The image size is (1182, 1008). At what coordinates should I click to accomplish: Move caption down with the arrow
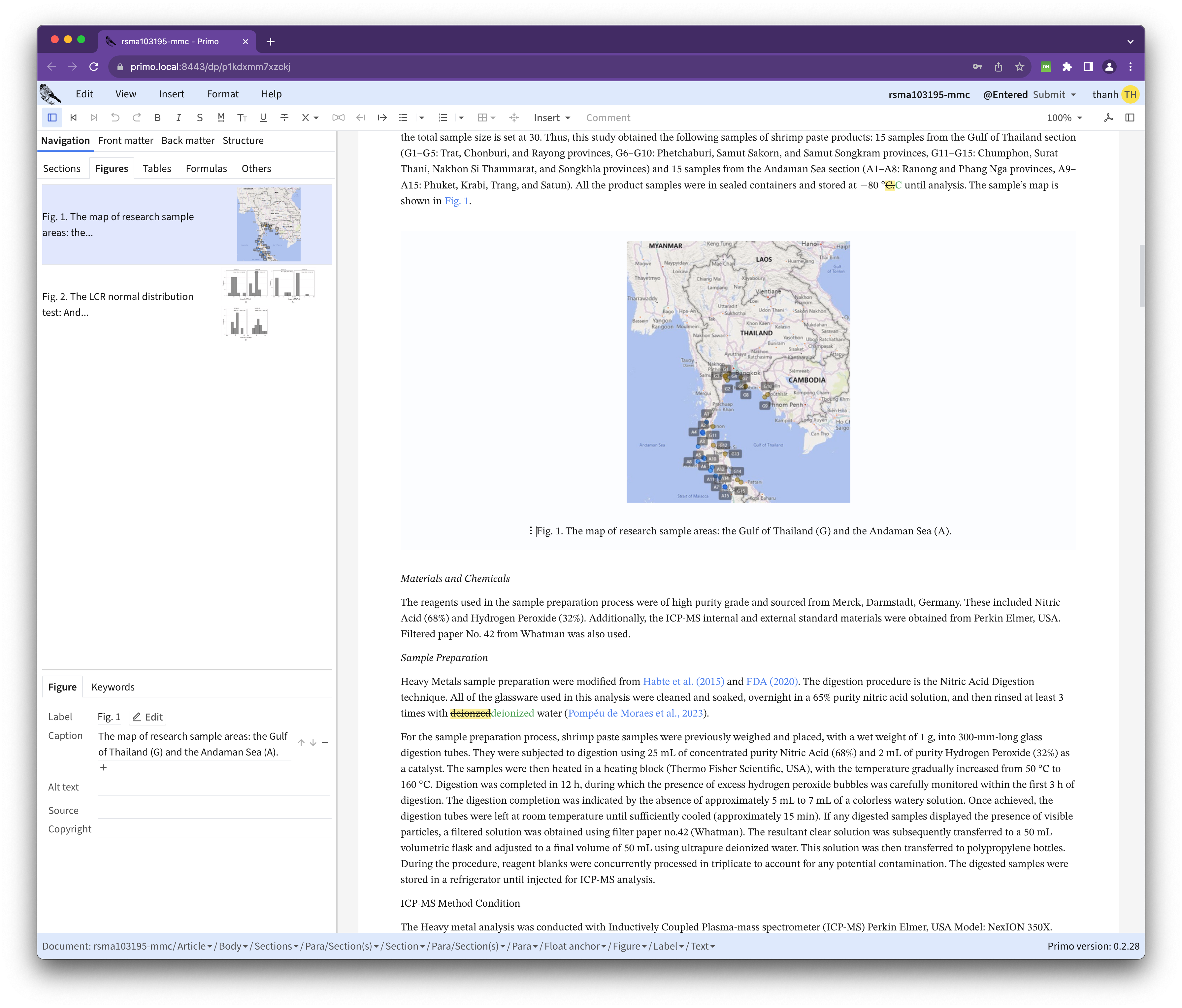(313, 743)
